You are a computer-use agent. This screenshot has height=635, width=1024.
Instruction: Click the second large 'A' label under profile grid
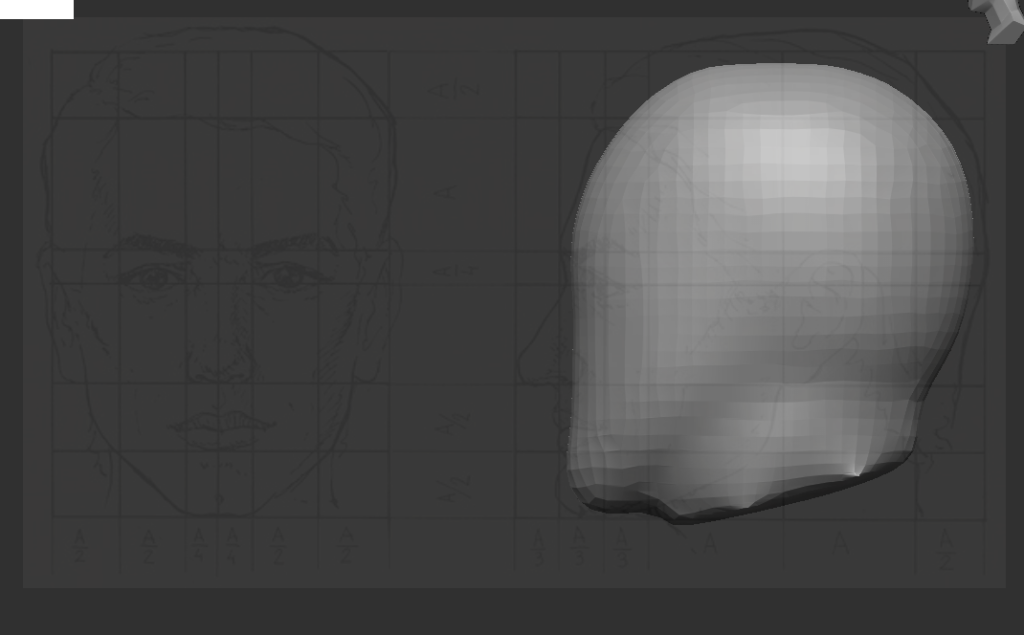842,543
